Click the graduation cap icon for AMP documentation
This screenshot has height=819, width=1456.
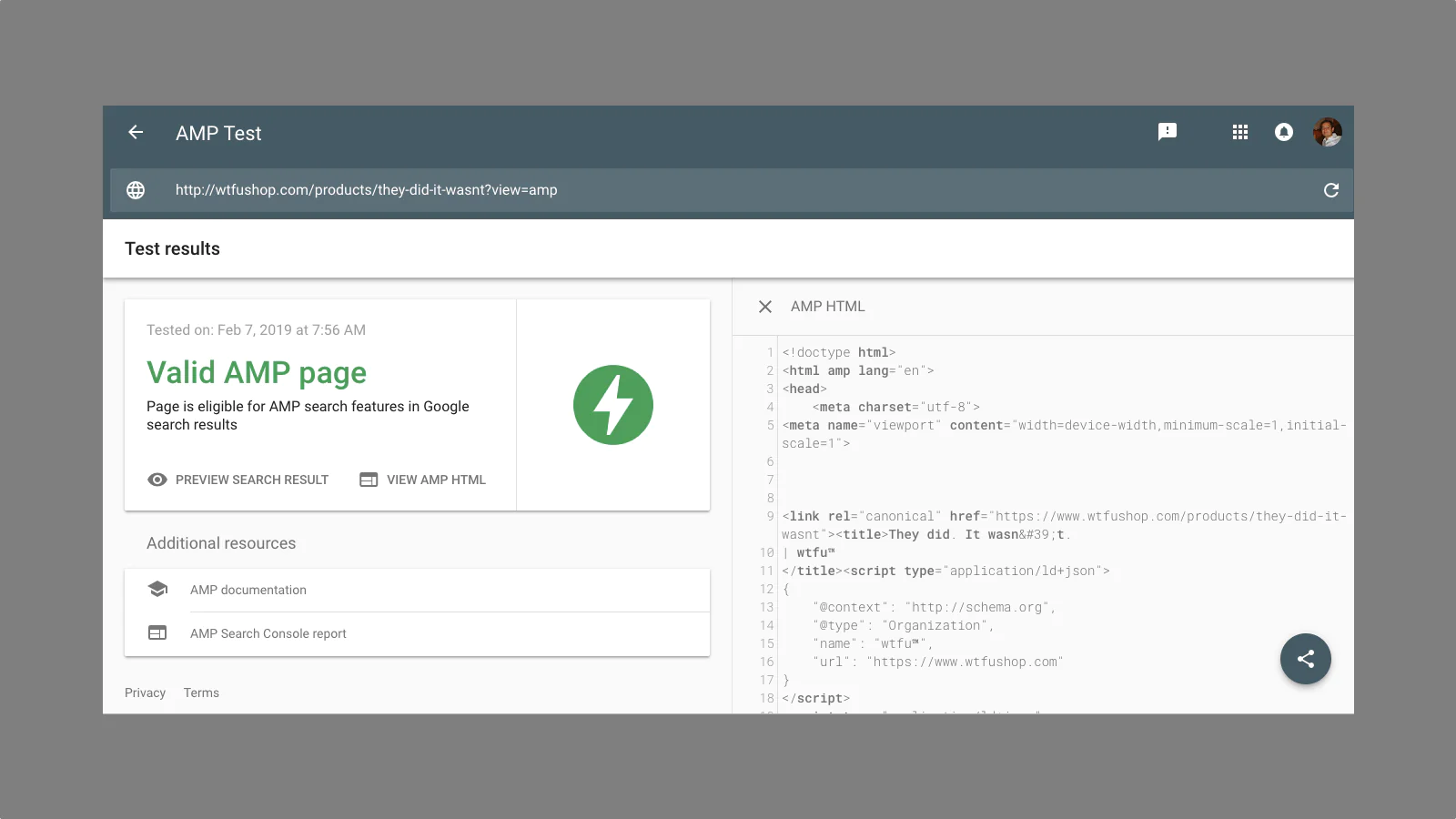pyautogui.click(x=157, y=590)
